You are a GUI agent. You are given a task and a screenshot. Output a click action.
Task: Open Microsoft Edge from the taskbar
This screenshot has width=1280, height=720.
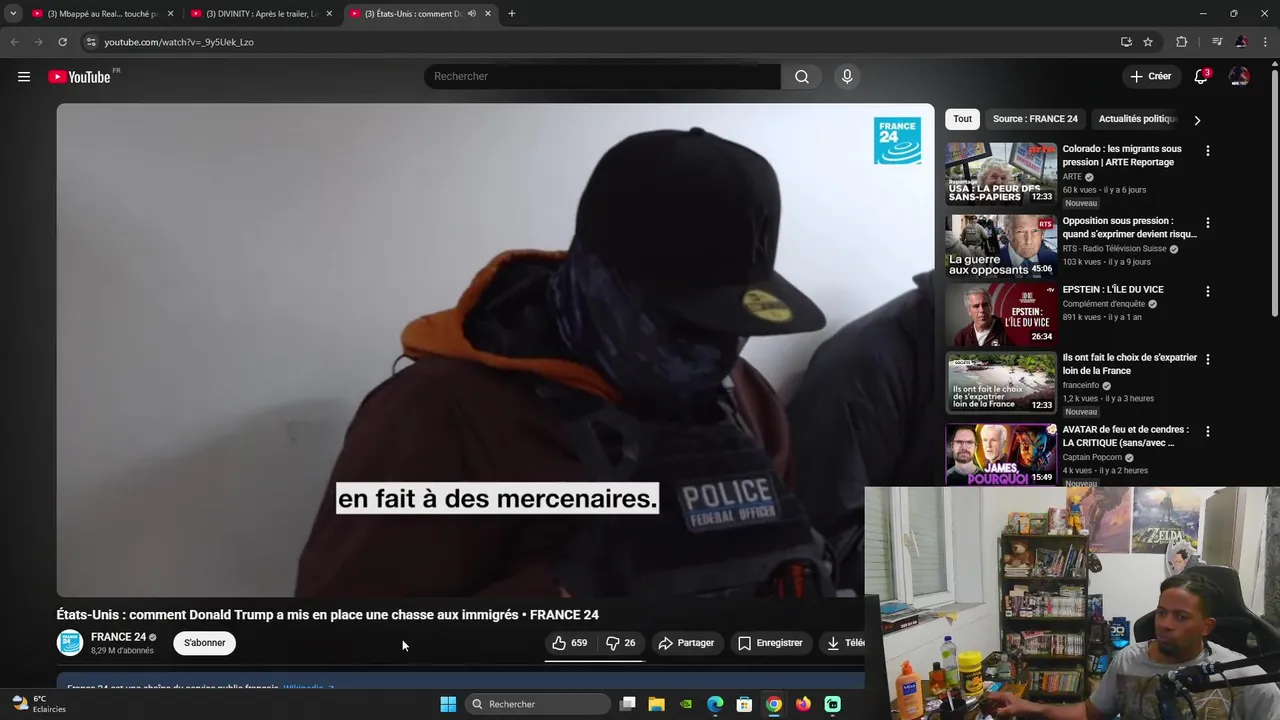[x=715, y=704]
